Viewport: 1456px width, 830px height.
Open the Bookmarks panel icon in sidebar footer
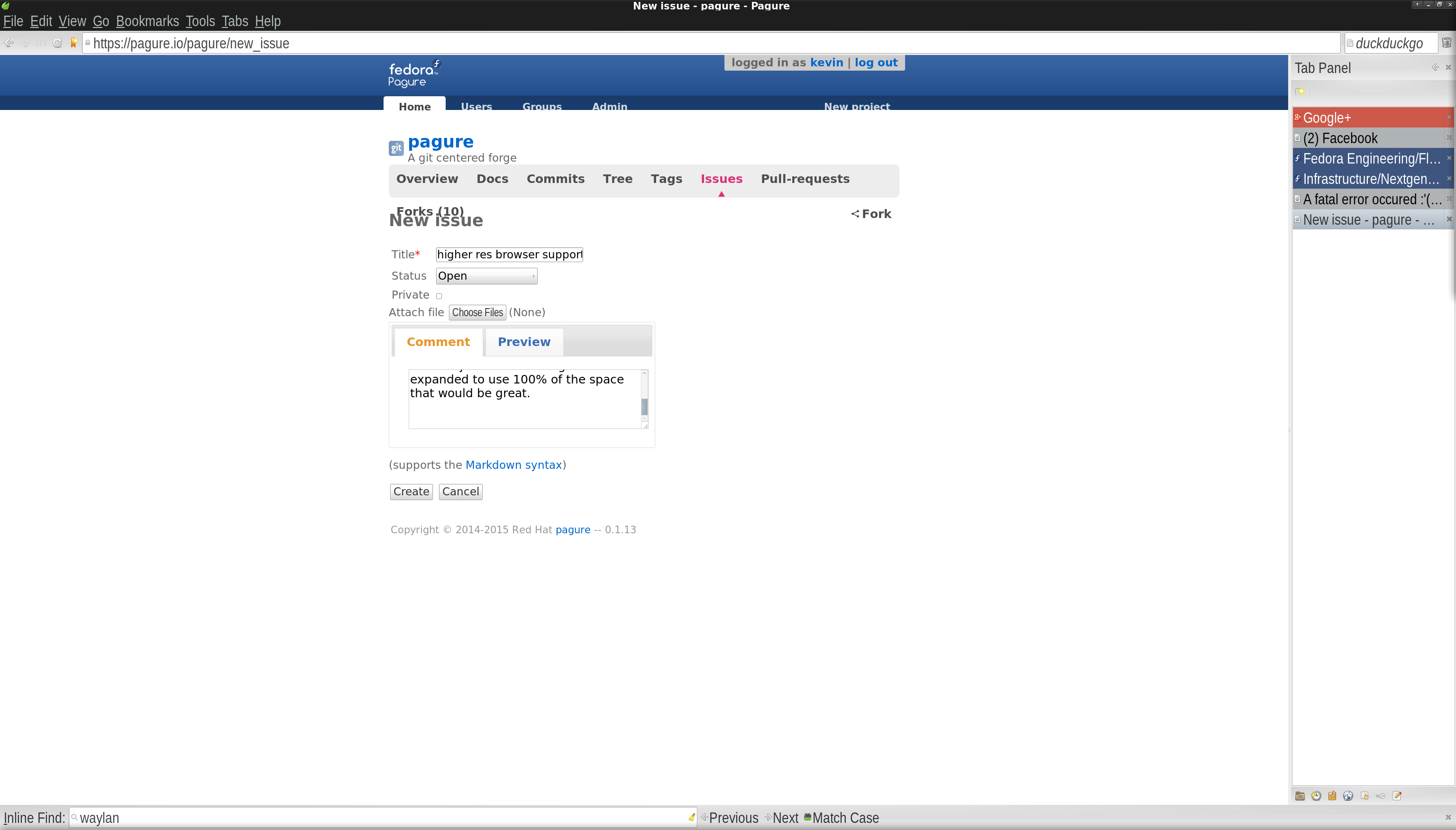(x=1300, y=796)
